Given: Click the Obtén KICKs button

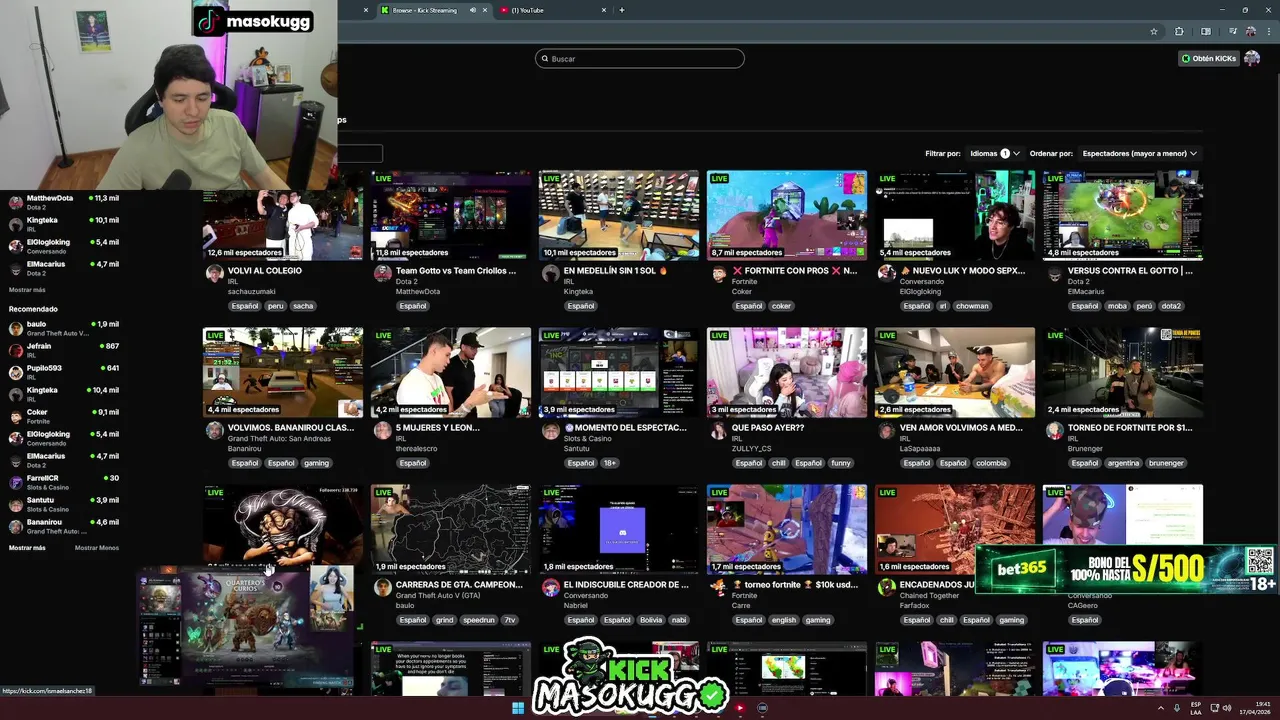Looking at the screenshot, I should pyautogui.click(x=1209, y=58).
